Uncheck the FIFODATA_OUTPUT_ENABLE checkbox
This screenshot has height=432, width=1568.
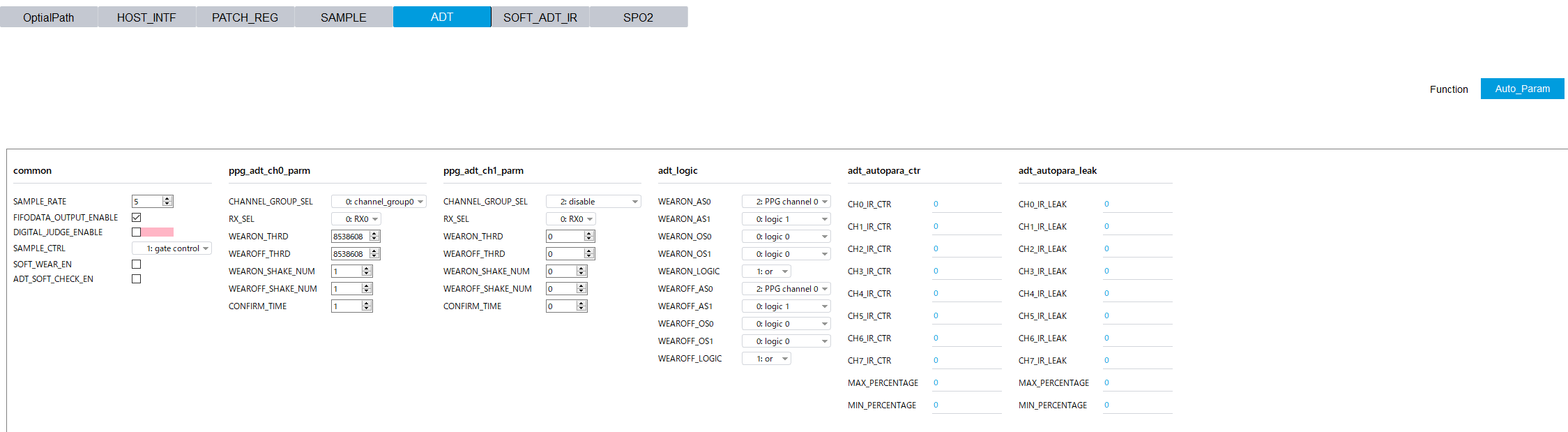(x=137, y=218)
